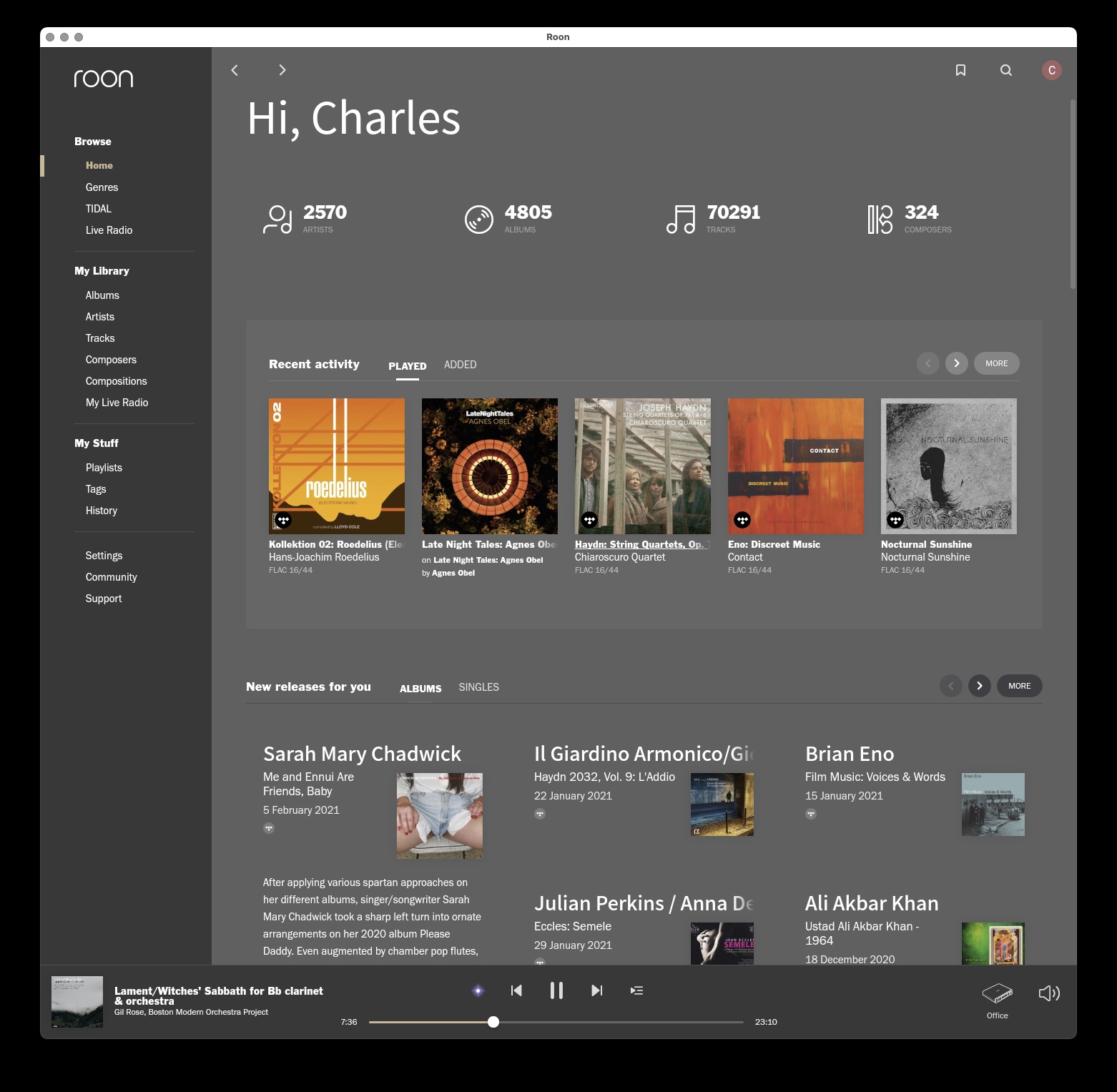Click TIDAL badge on Kollektion 02 cover

click(284, 520)
